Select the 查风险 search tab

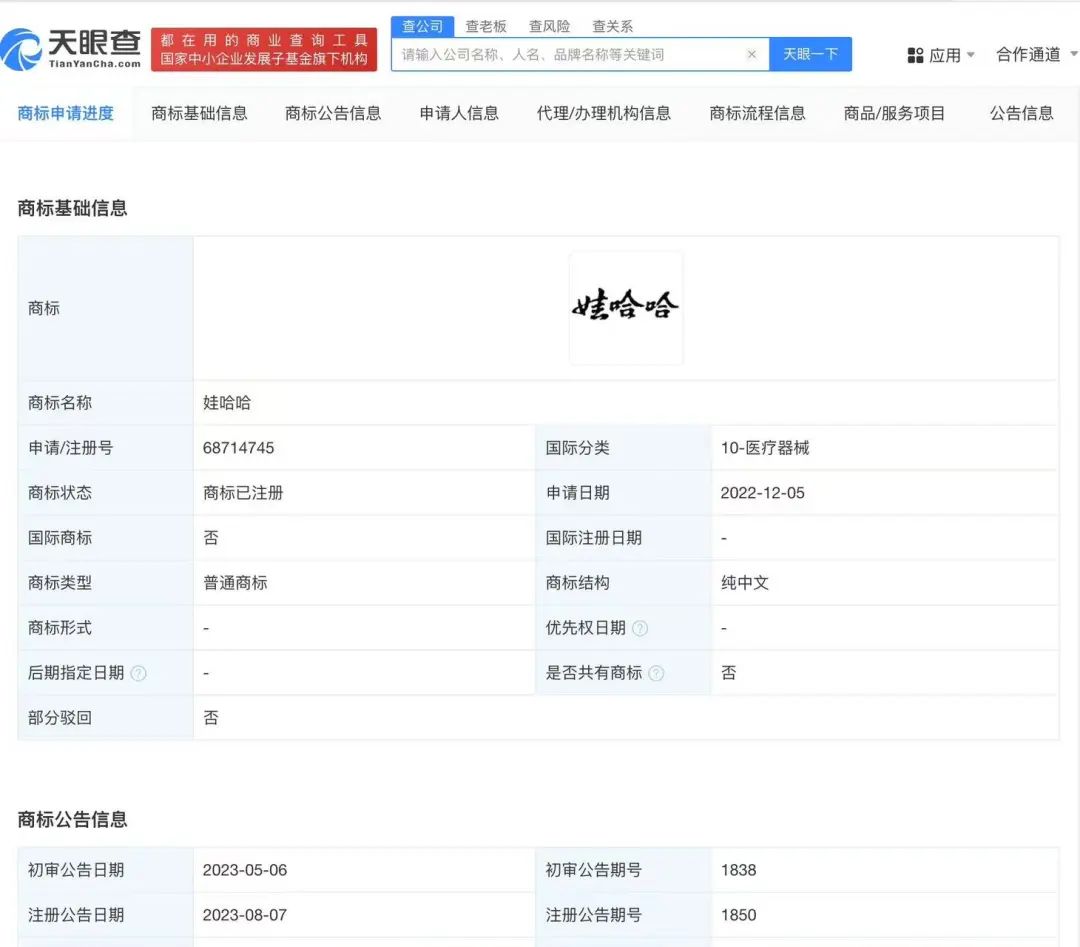[550, 26]
